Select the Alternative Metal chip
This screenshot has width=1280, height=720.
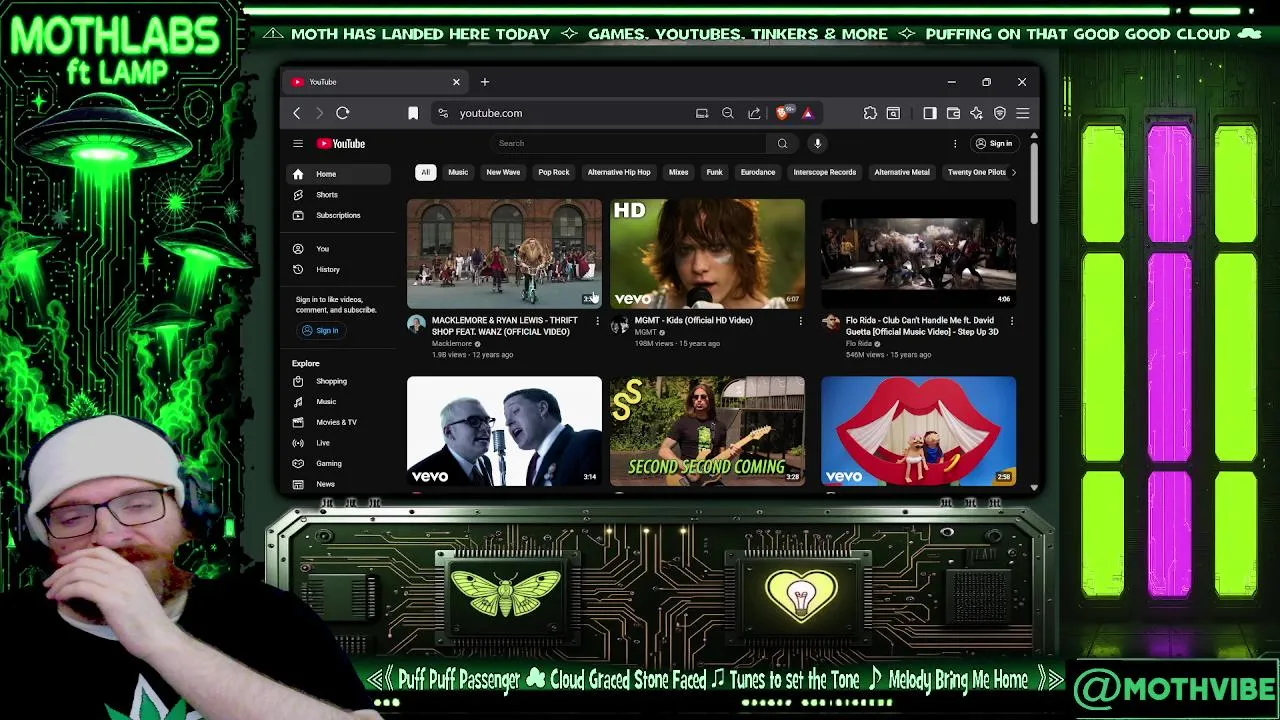tap(902, 172)
